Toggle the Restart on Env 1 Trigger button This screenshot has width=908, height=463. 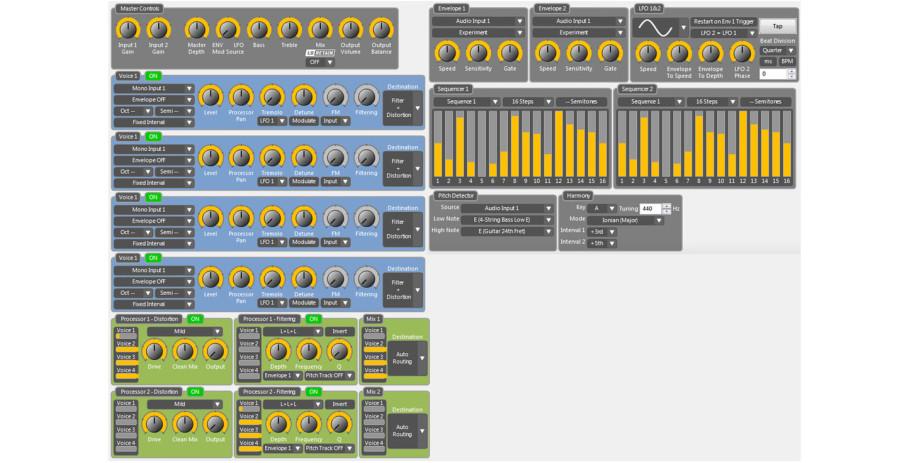coord(721,21)
